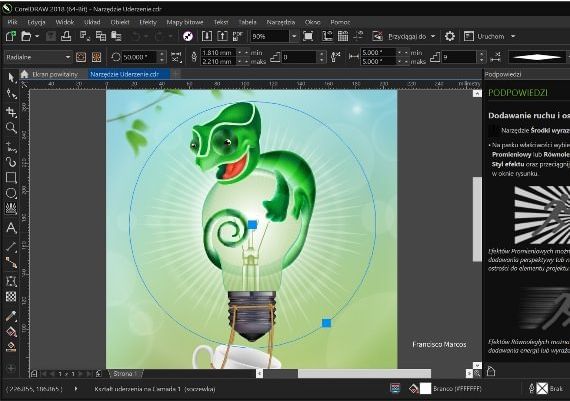The height and width of the screenshot is (401, 570).
Task: Click the rotation angle input field
Action: click(x=140, y=57)
